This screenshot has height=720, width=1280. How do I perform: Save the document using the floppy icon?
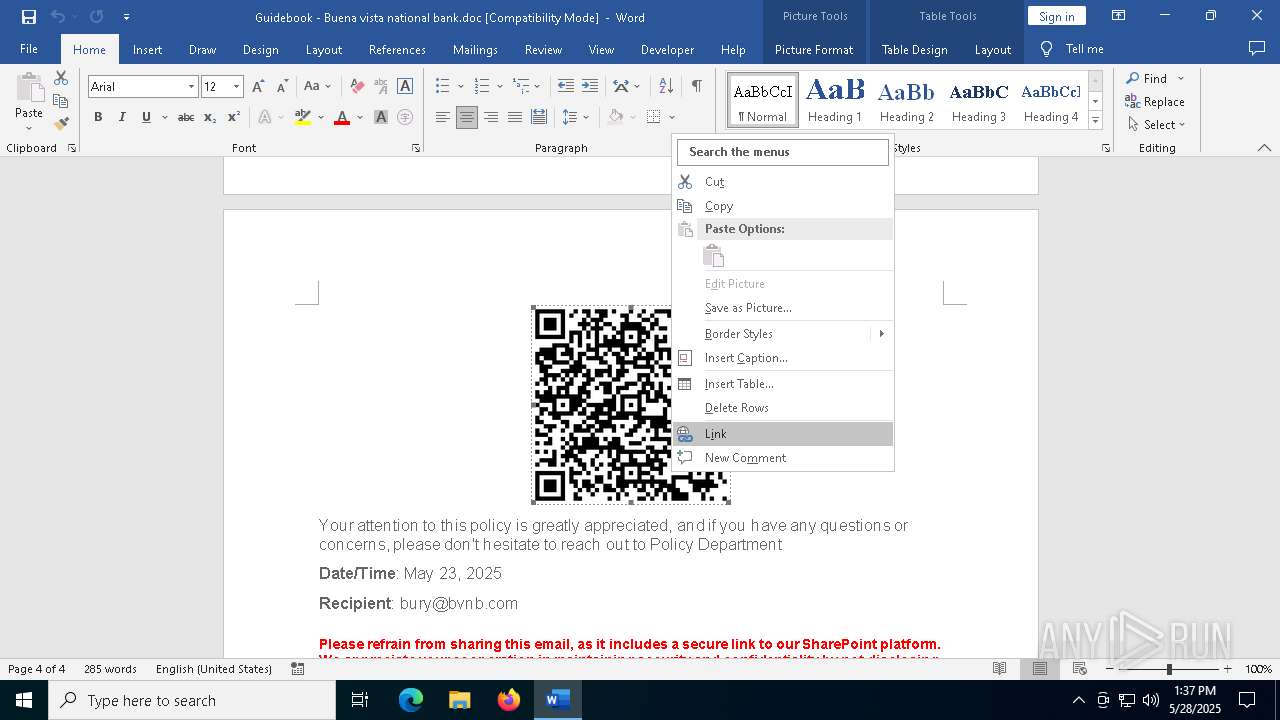[x=29, y=17]
